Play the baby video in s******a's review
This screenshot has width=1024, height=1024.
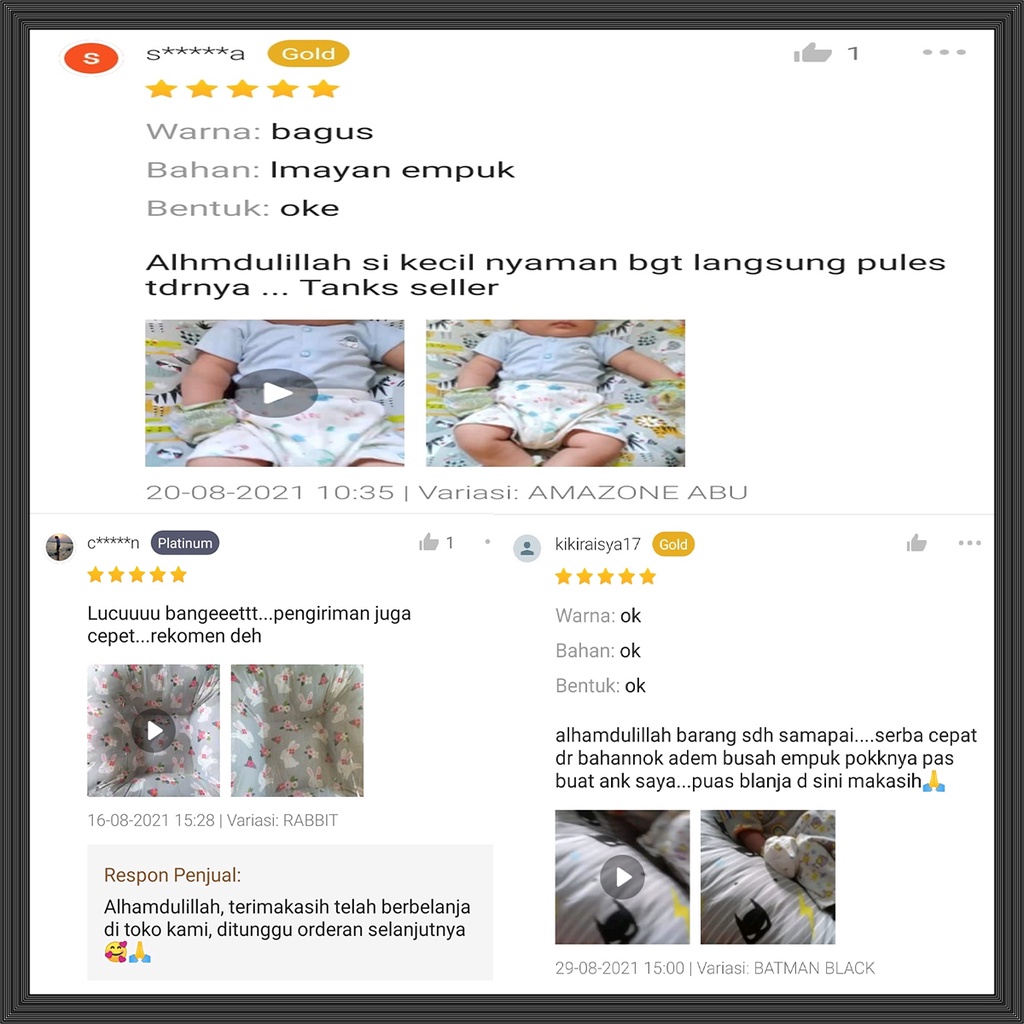pyautogui.click(x=275, y=393)
